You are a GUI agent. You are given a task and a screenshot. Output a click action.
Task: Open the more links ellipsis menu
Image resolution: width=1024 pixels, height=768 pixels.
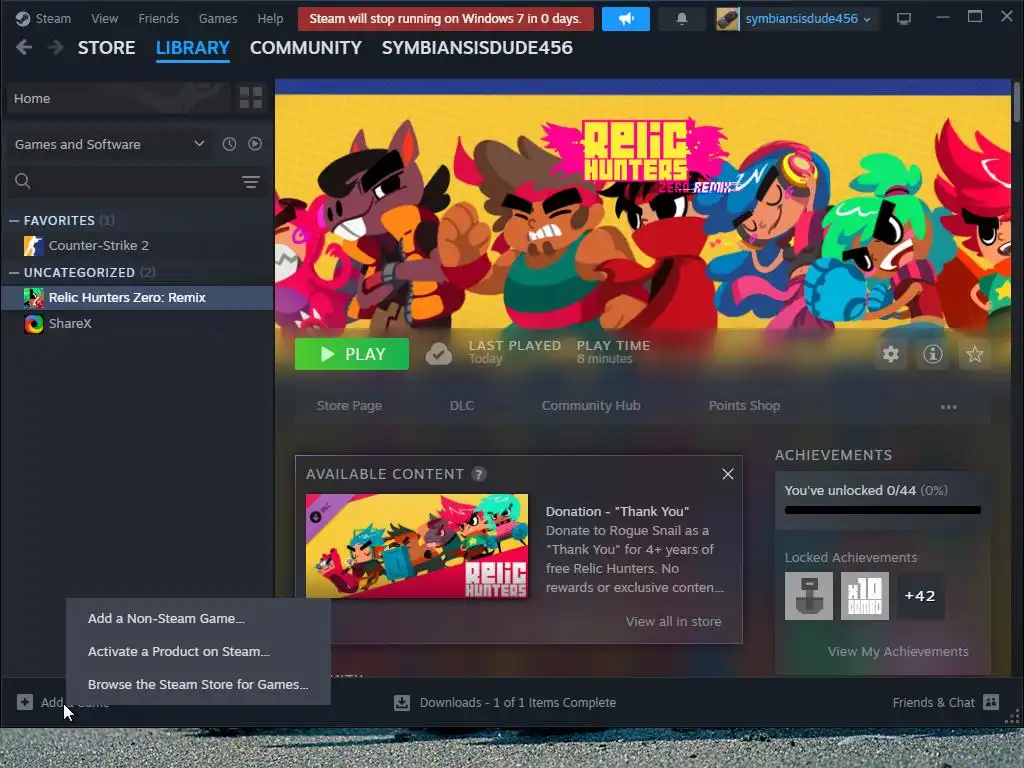[948, 407]
